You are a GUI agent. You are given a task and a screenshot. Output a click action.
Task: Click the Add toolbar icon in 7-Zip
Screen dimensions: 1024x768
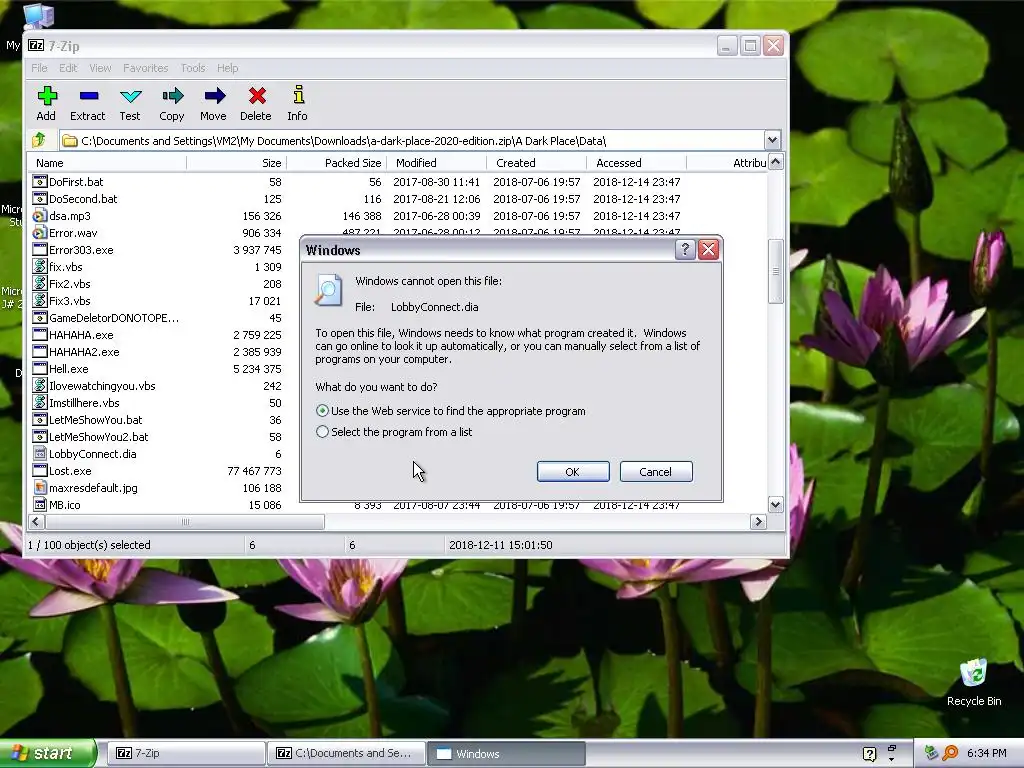point(46,97)
